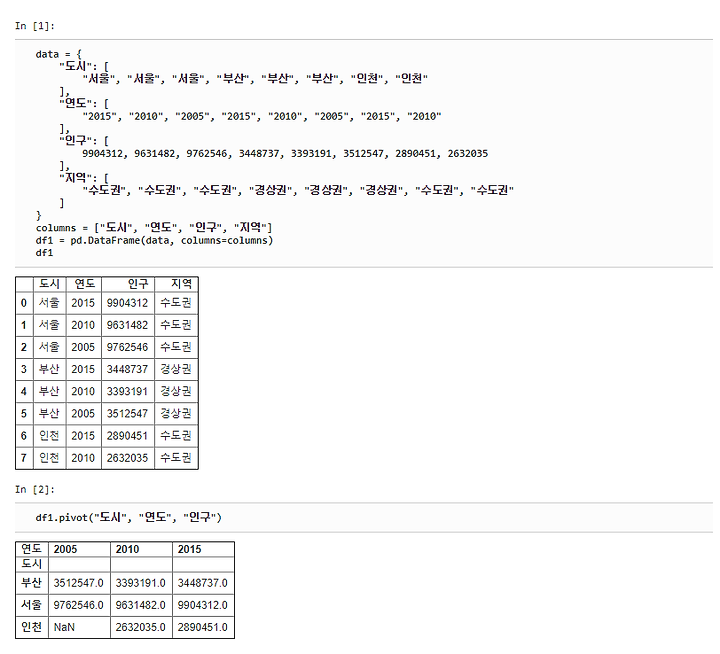Click cell 2632035 in first table
The width and height of the screenshot is (720, 654).
(x=128, y=458)
